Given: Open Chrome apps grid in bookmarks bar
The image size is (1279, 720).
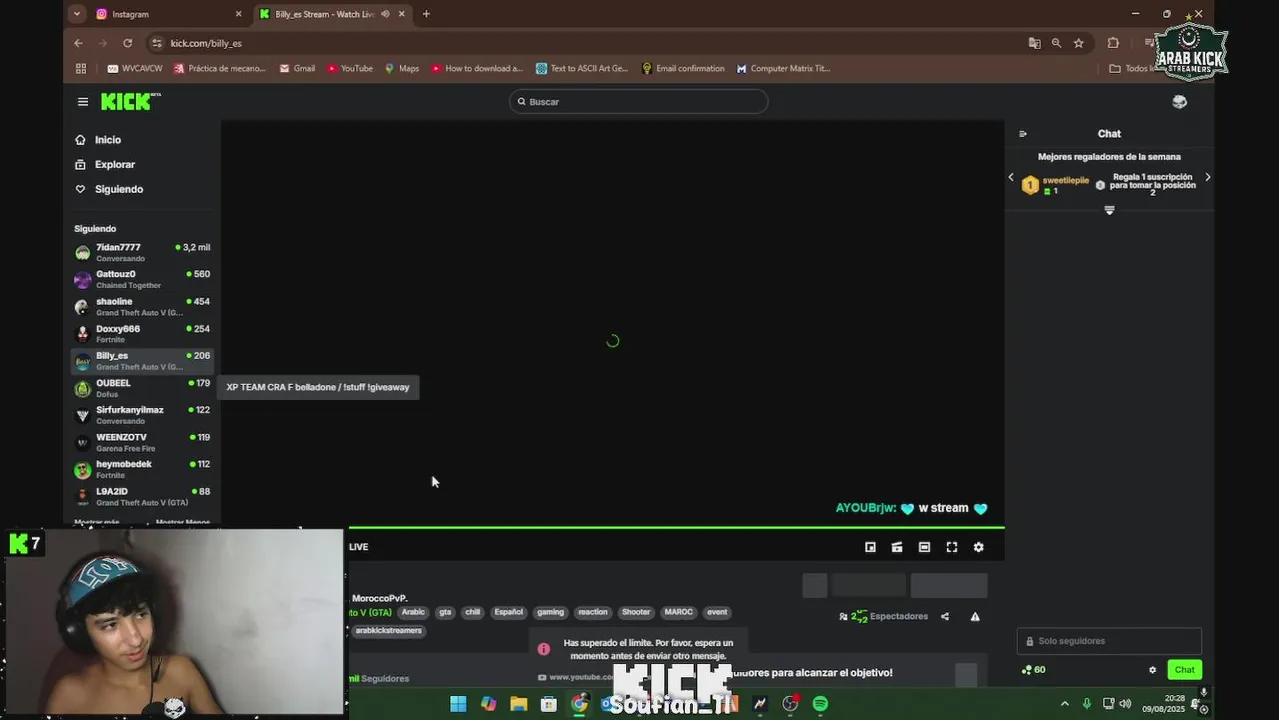Looking at the screenshot, I should (81, 68).
